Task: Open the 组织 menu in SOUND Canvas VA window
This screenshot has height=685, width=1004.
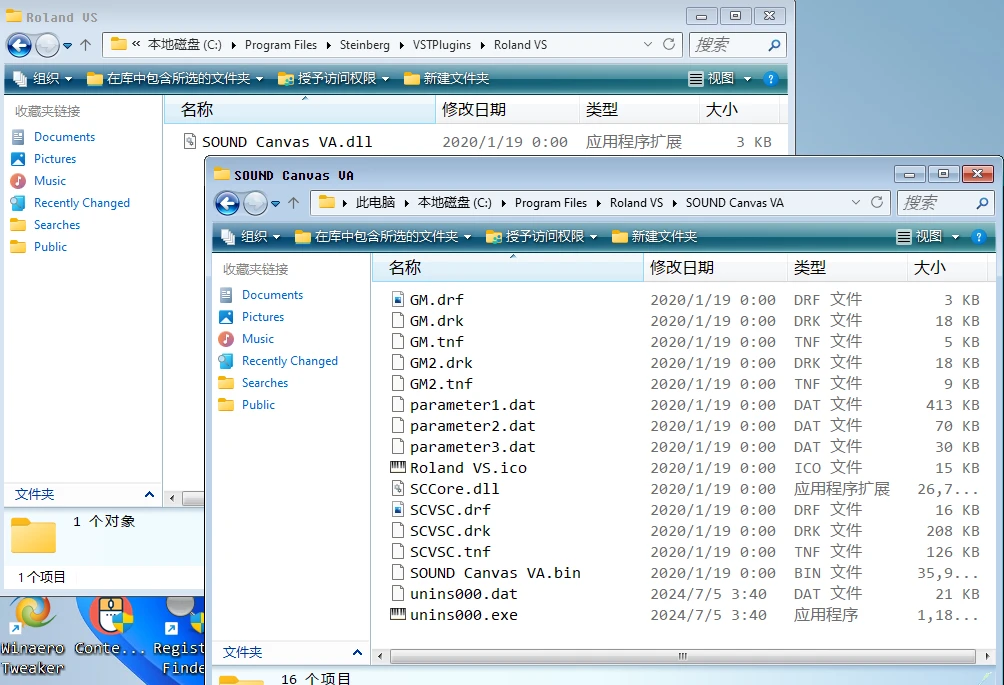Action: coord(250,237)
